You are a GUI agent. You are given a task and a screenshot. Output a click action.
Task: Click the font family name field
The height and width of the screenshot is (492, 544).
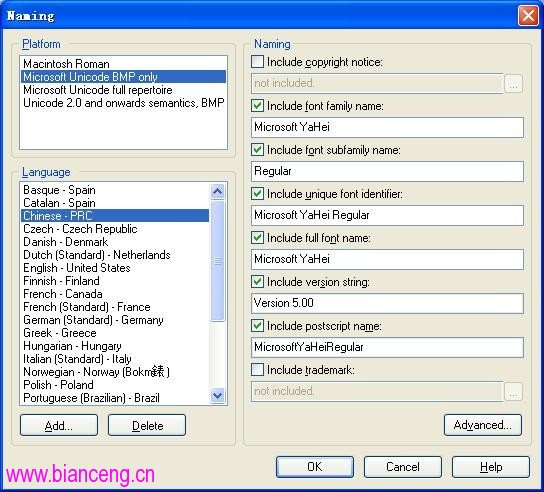point(387,127)
